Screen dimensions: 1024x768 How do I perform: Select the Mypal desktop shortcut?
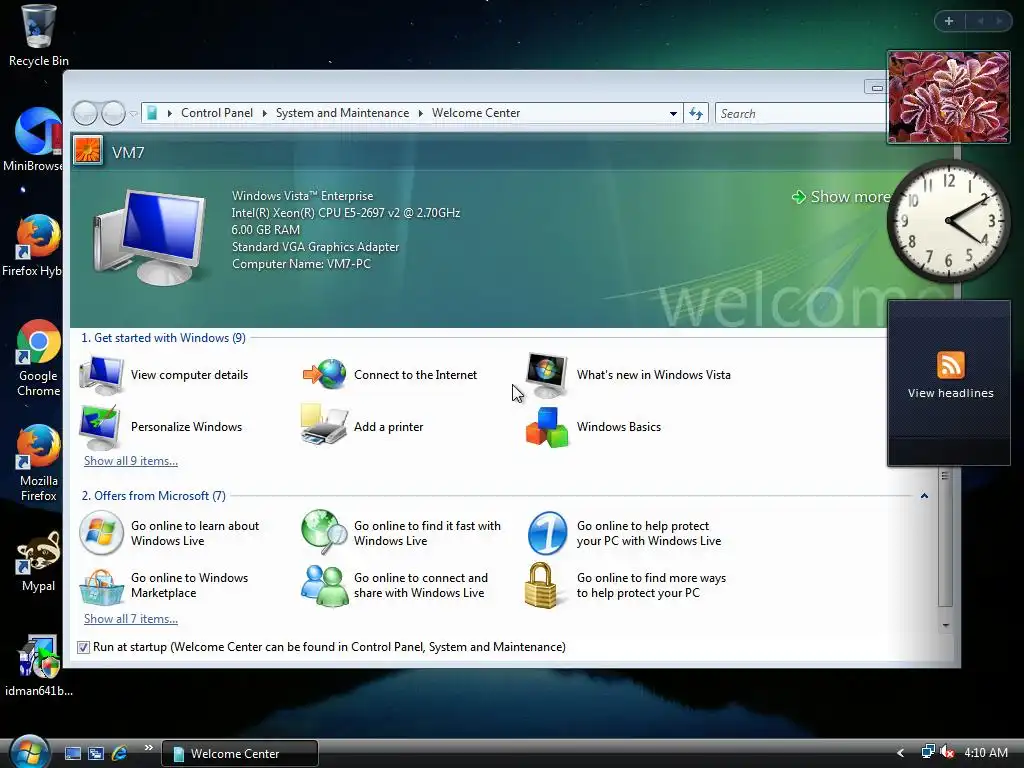click(39, 561)
